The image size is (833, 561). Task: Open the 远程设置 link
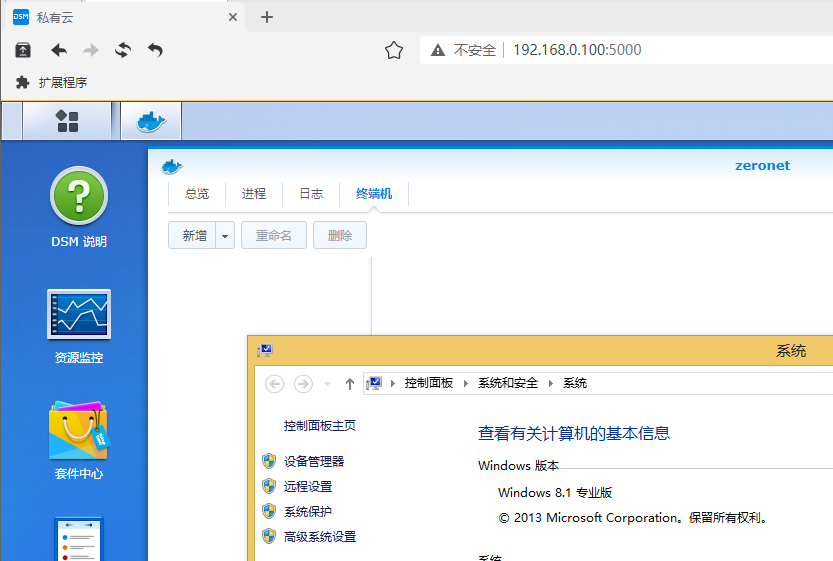tap(308, 486)
